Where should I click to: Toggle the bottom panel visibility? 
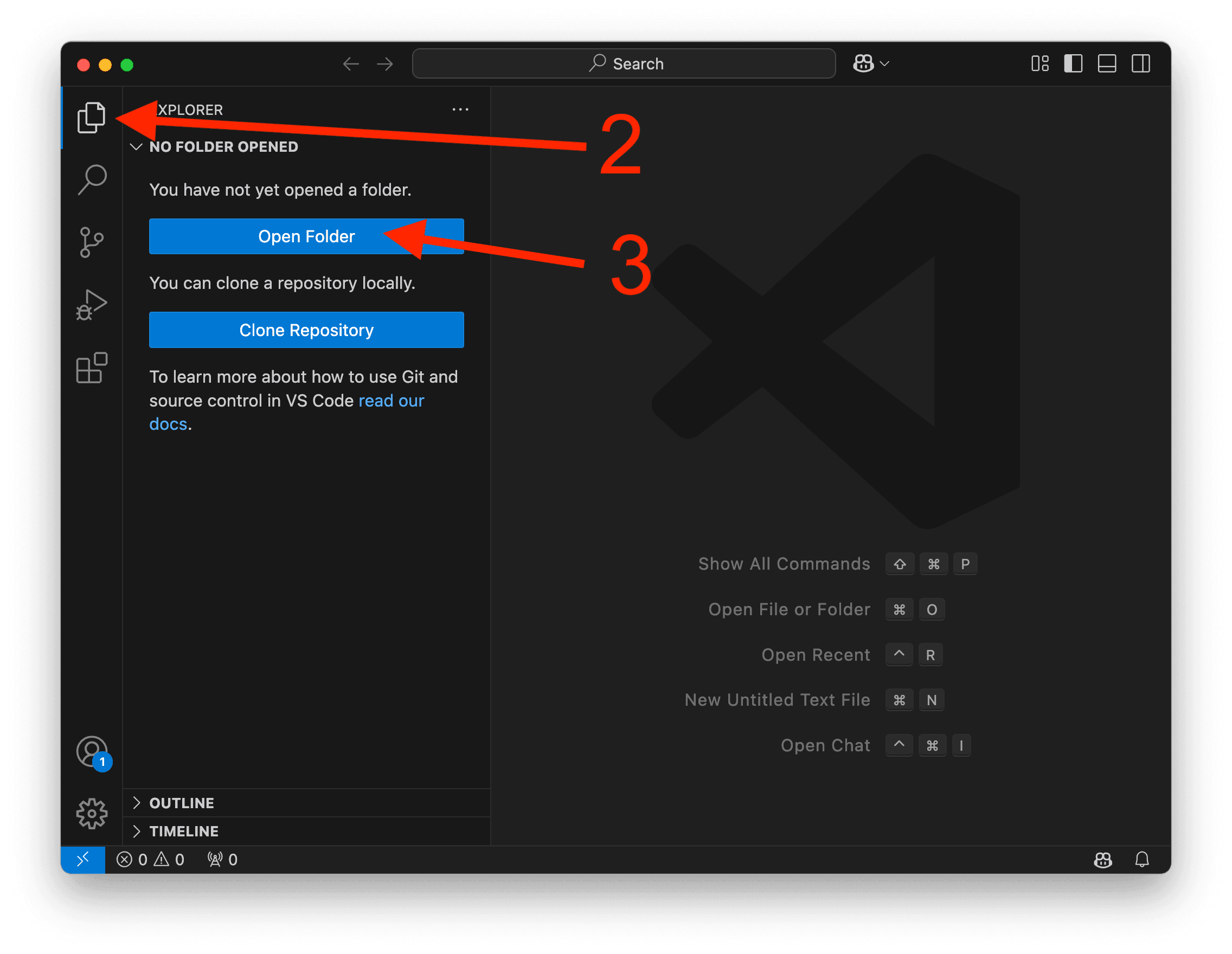click(x=1107, y=64)
